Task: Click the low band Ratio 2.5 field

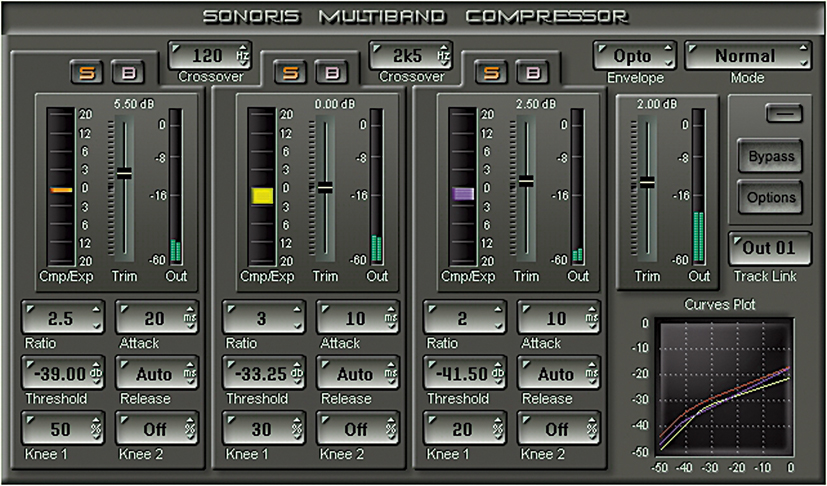Action: coord(63,318)
